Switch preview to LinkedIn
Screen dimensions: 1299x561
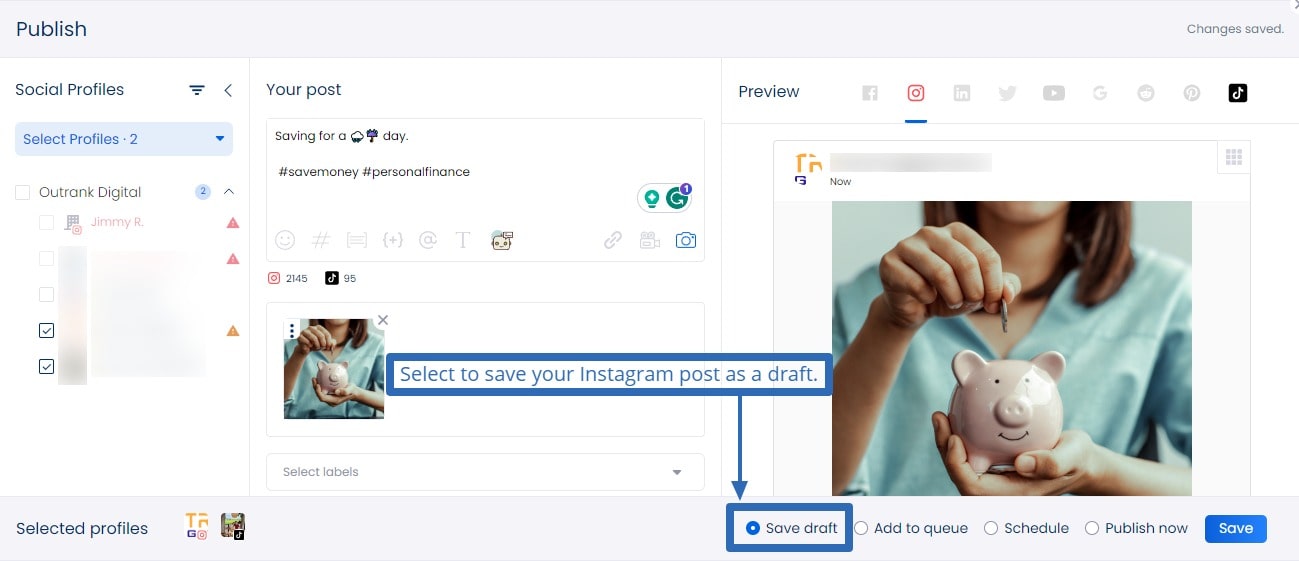coord(962,93)
